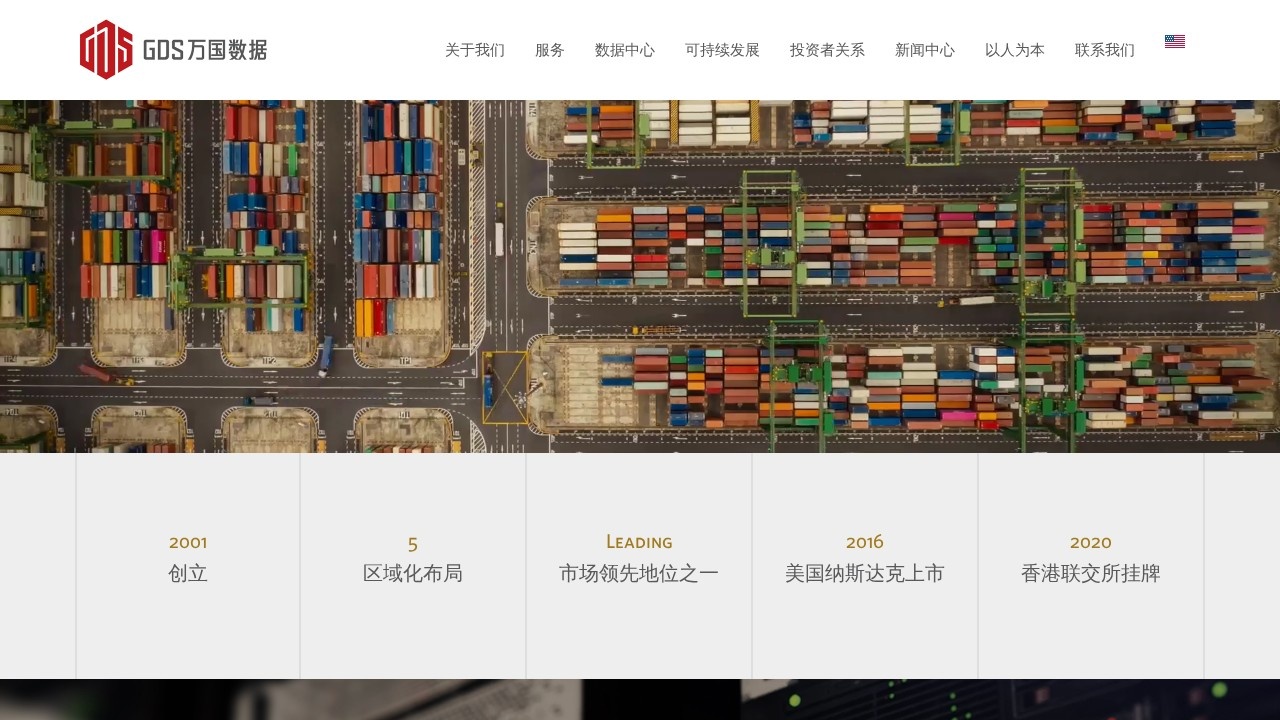Open the 以人为本 navigation link
The height and width of the screenshot is (720, 1280).
1013,50
